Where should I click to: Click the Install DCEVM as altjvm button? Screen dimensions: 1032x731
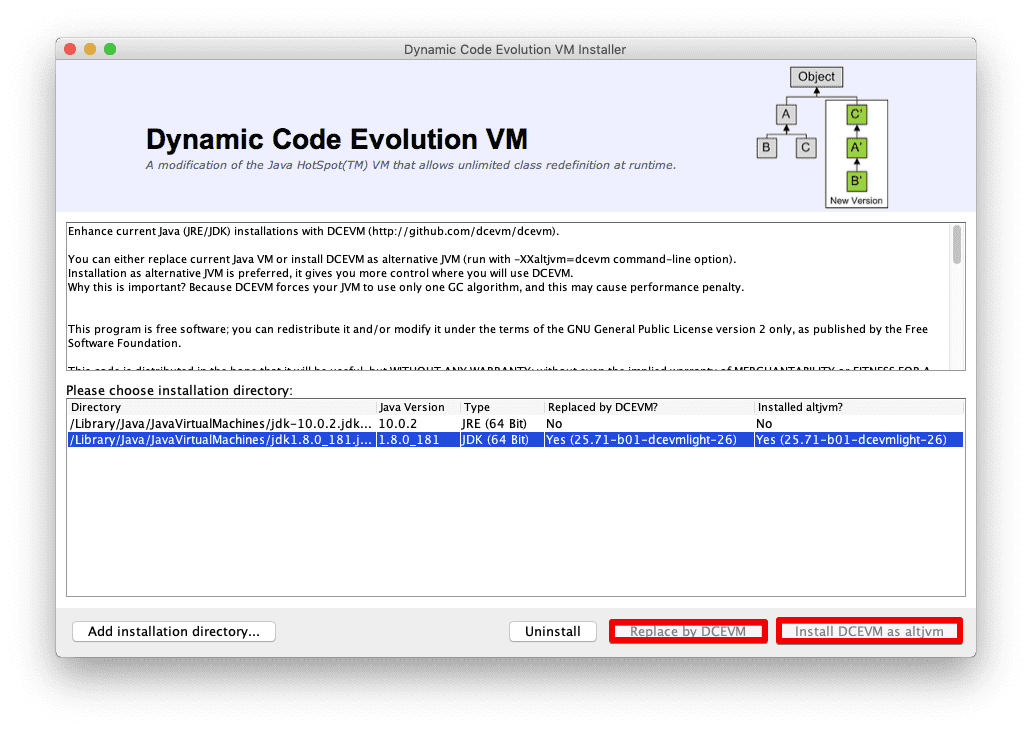point(868,630)
